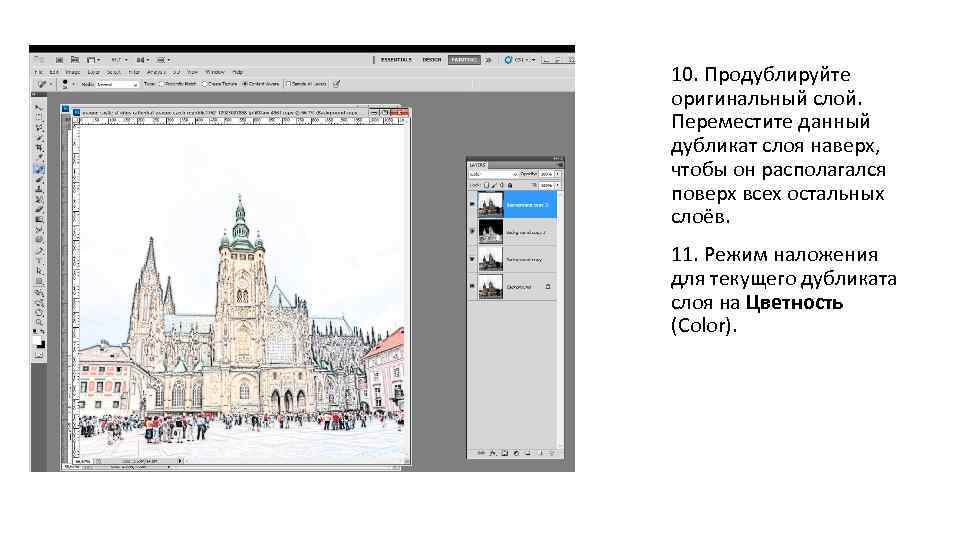Click the lock icon on Background layer
The image size is (960, 540).
548,287
